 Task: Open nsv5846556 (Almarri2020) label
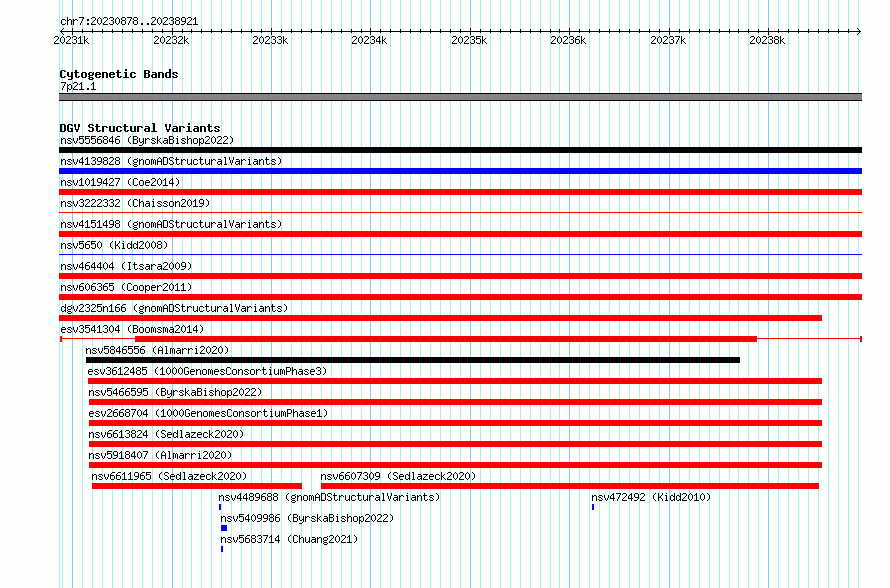pos(157,350)
